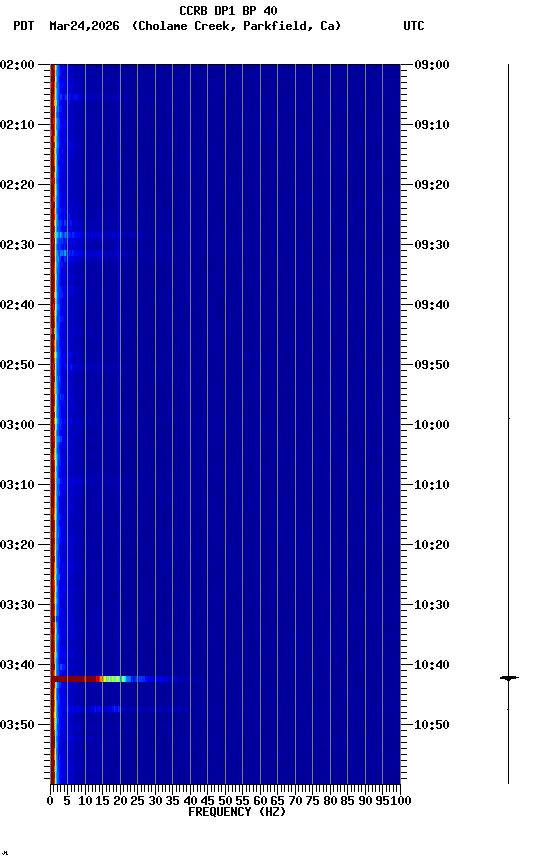
Task: Click the UTC time label "09:00"
Action: 432,65
